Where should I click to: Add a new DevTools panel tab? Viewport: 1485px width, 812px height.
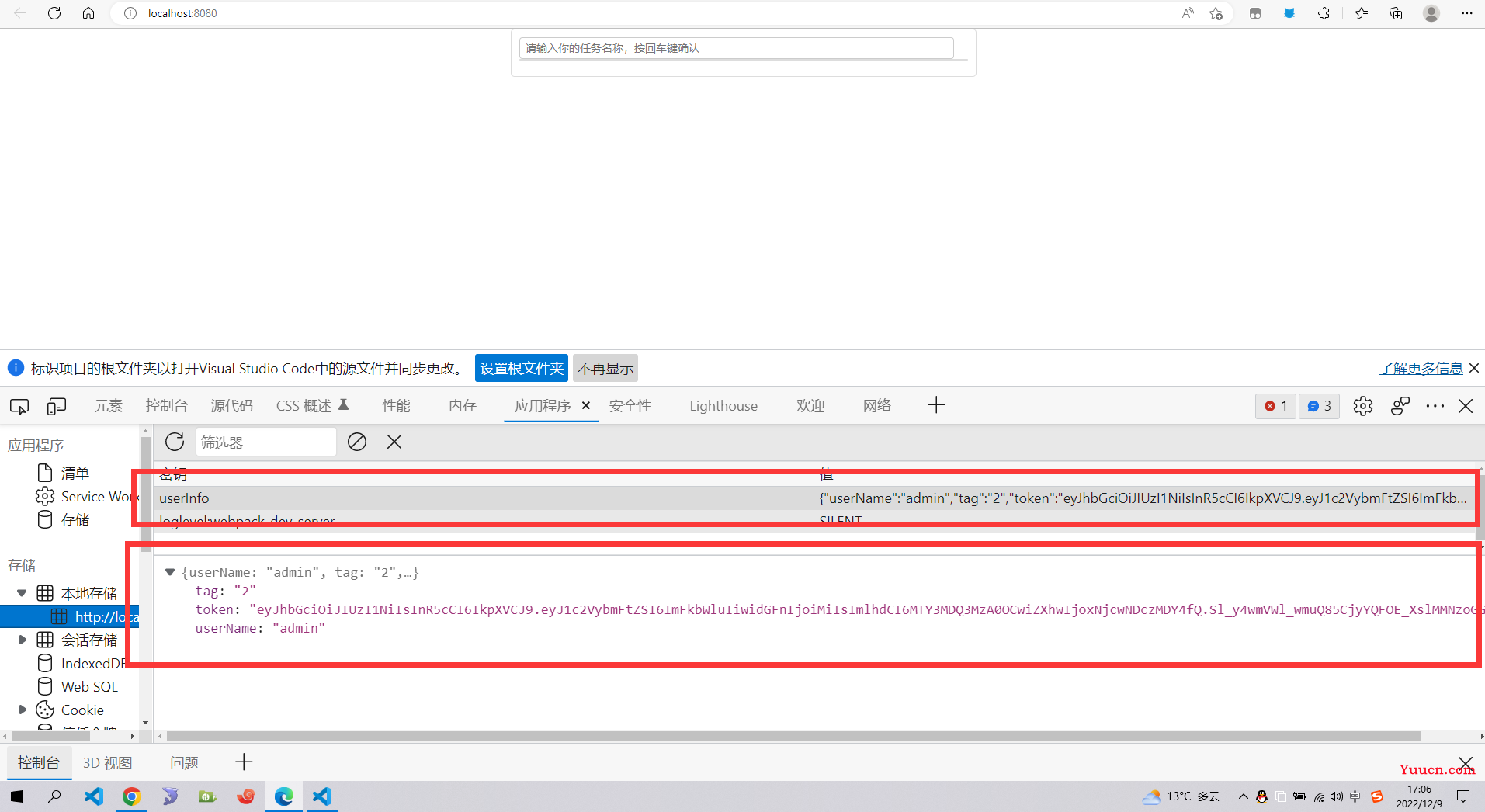coord(936,405)
